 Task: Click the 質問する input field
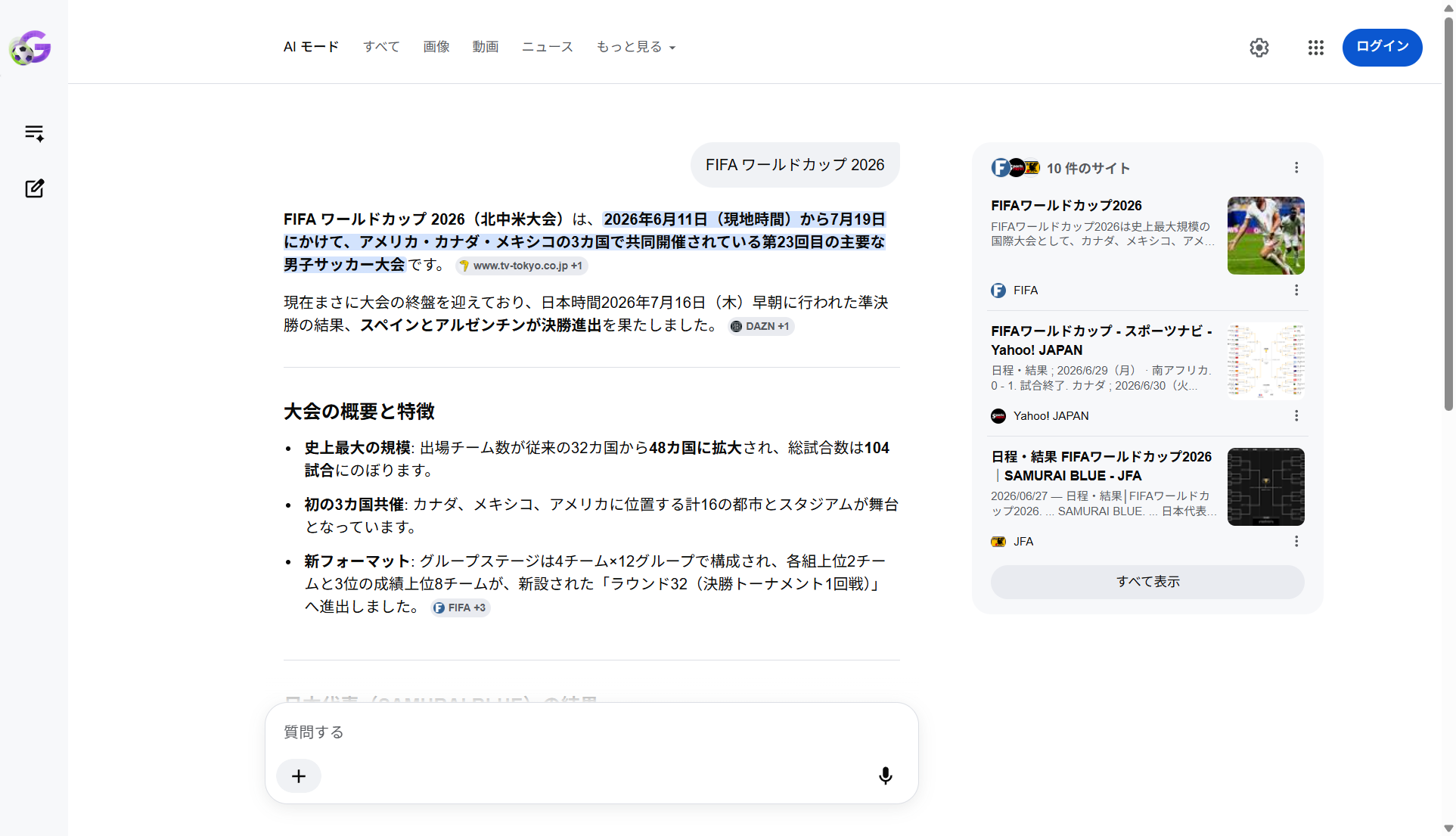[591, 732]
